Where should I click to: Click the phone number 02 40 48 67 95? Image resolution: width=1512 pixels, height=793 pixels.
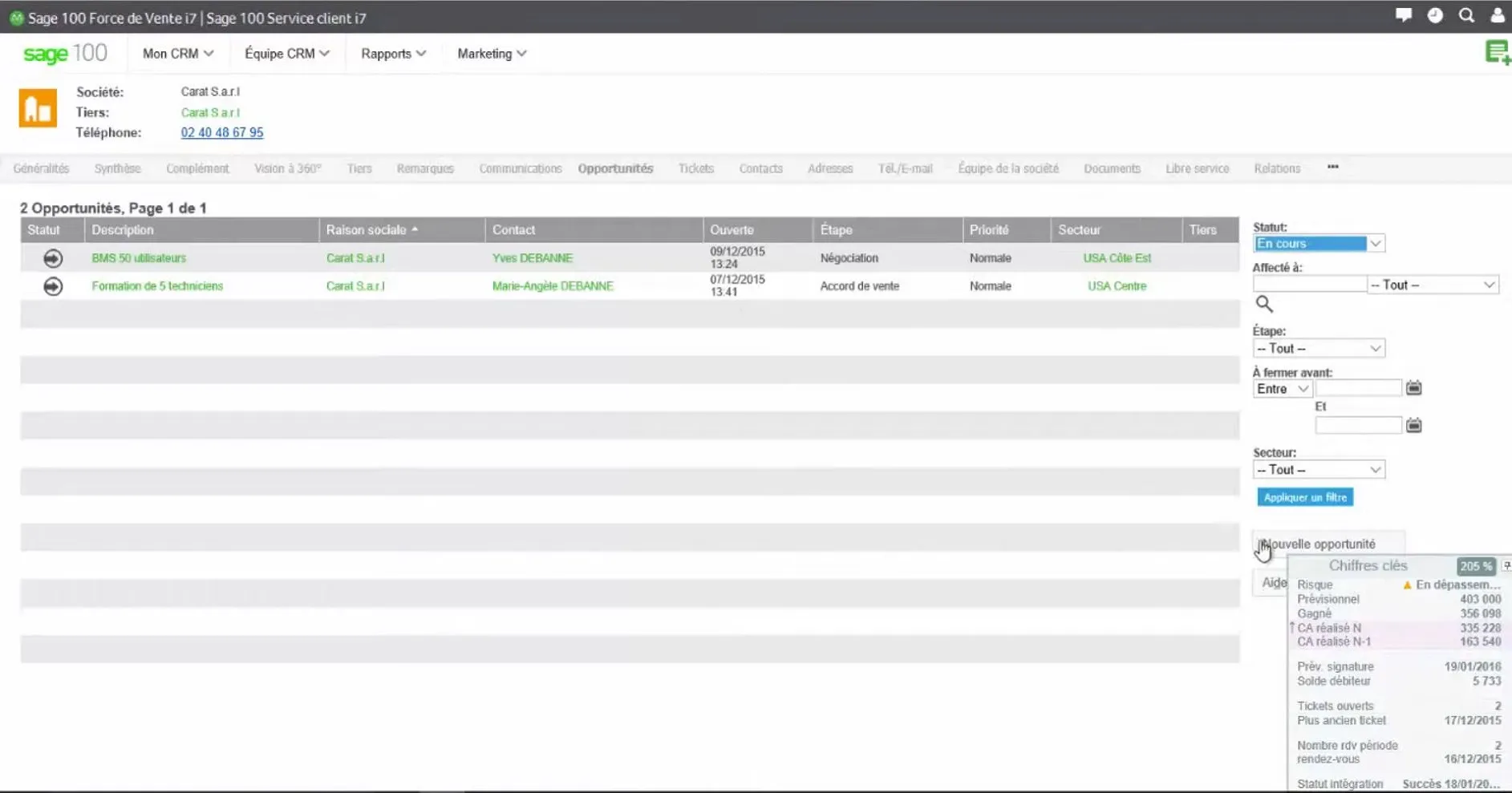222,132
